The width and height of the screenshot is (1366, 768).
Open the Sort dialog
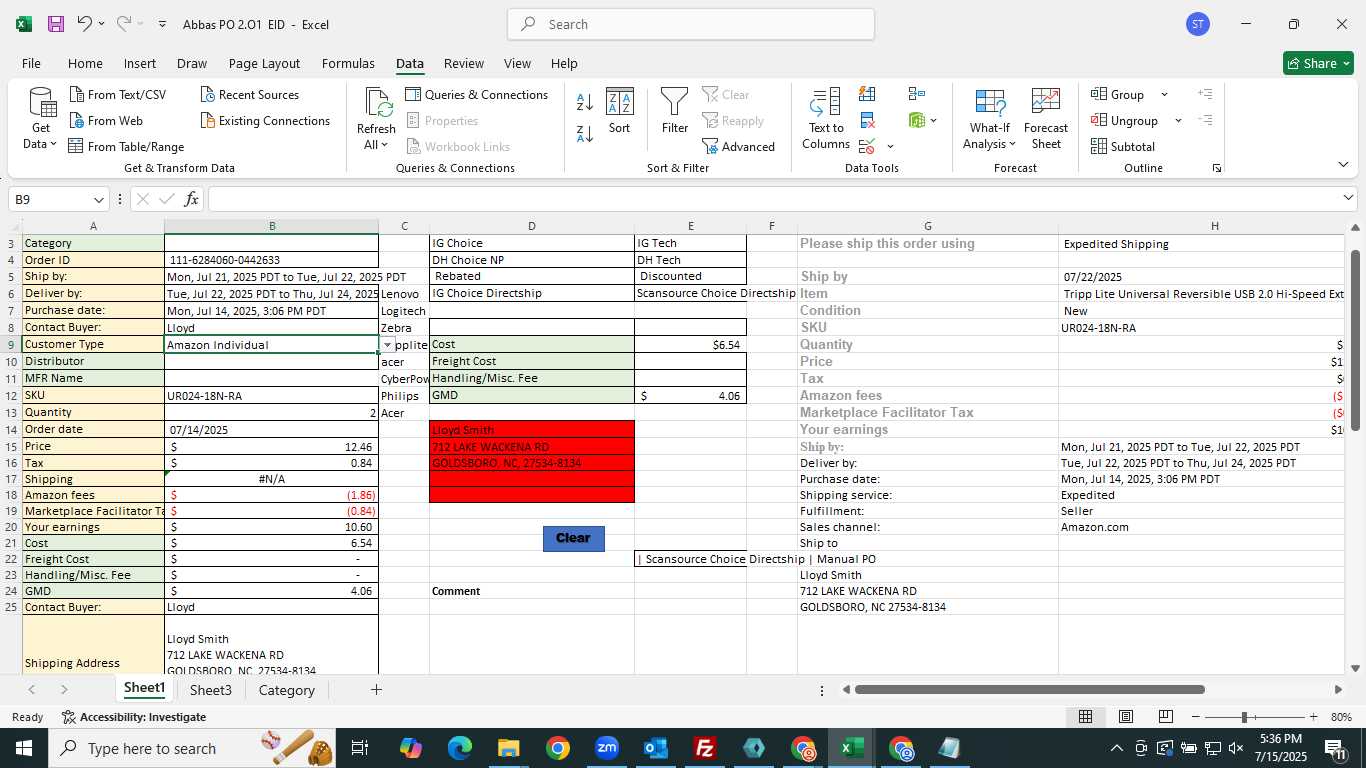(x=620, y=111)
